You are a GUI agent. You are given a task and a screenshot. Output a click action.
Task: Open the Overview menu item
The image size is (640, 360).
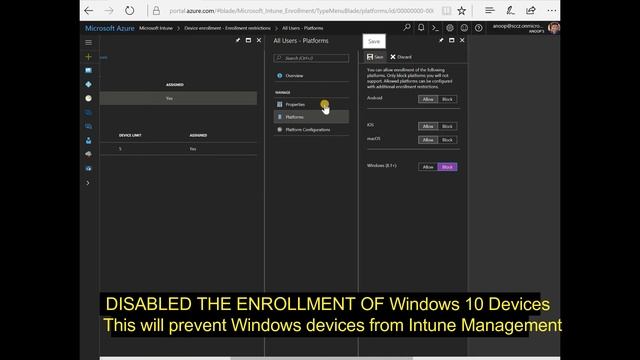click(311, 76)
